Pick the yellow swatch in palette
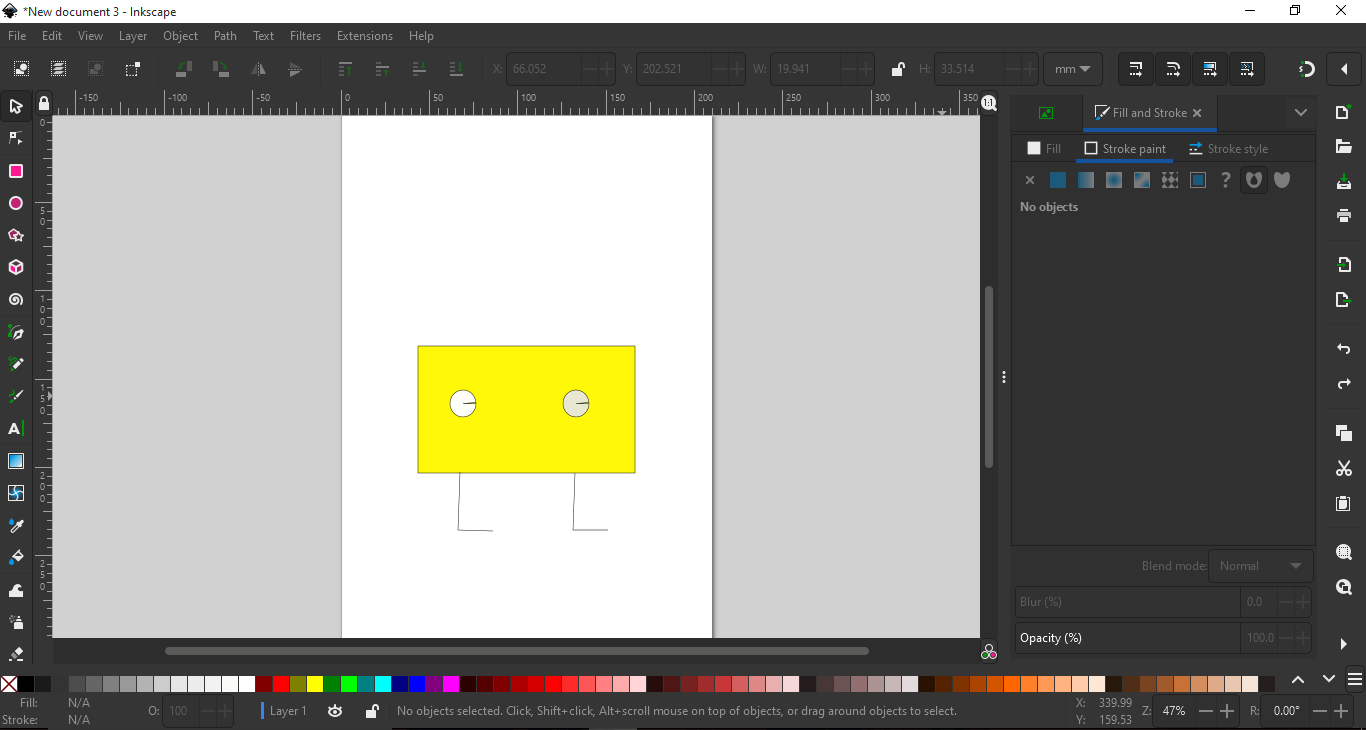The width and height of the screenshot is (1366, 730). [x=315, y=684]
